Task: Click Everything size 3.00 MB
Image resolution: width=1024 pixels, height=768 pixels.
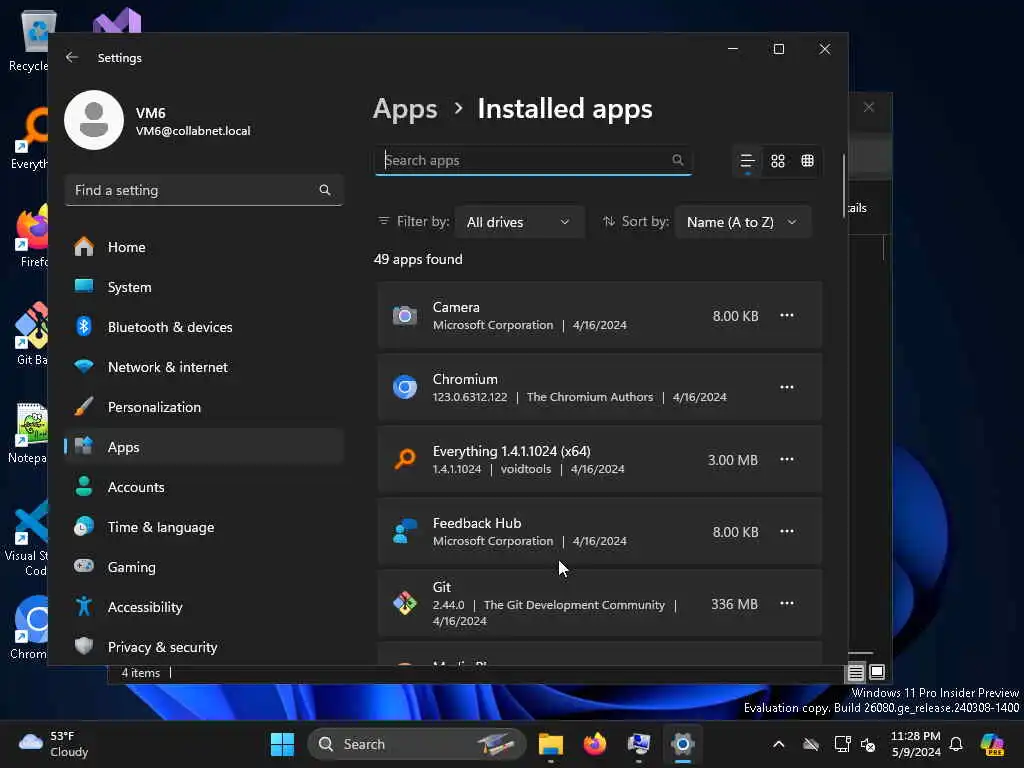Action: [733, 460]
